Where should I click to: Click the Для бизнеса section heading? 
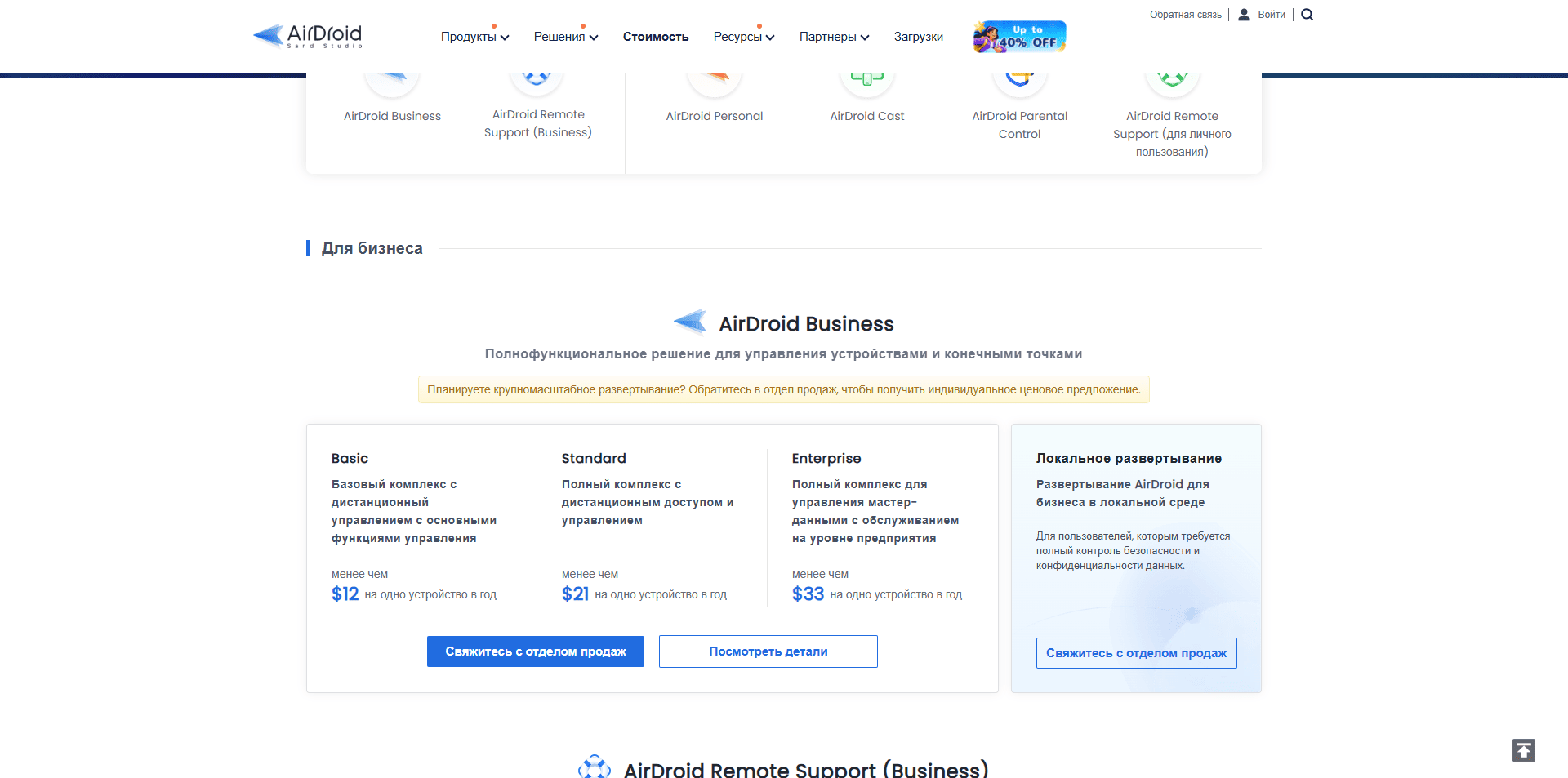pos(372,248)
